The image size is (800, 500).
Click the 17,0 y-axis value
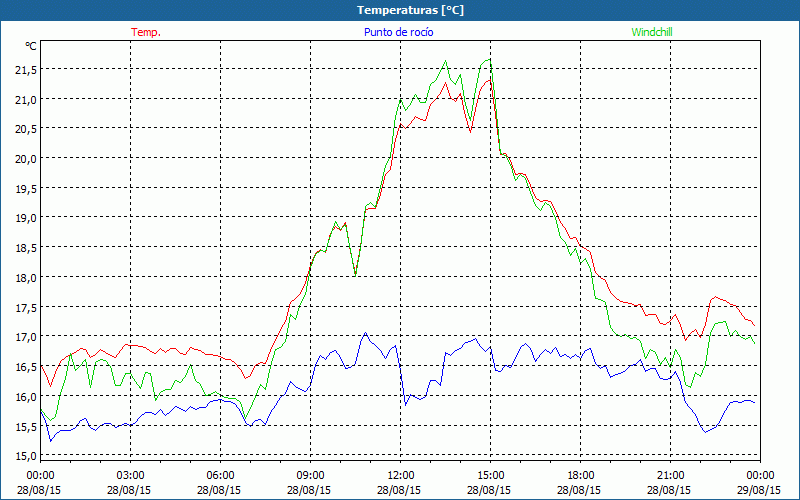(26, 338)
